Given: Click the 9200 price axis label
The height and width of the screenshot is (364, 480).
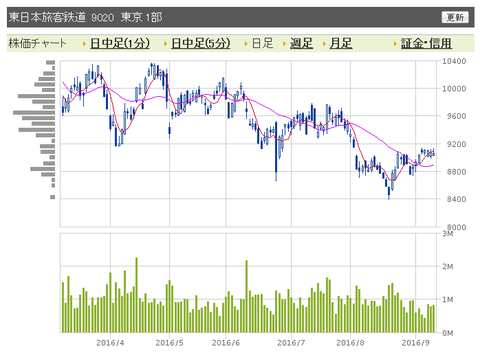Looking at the screenshot, I should tap(456, 144).
